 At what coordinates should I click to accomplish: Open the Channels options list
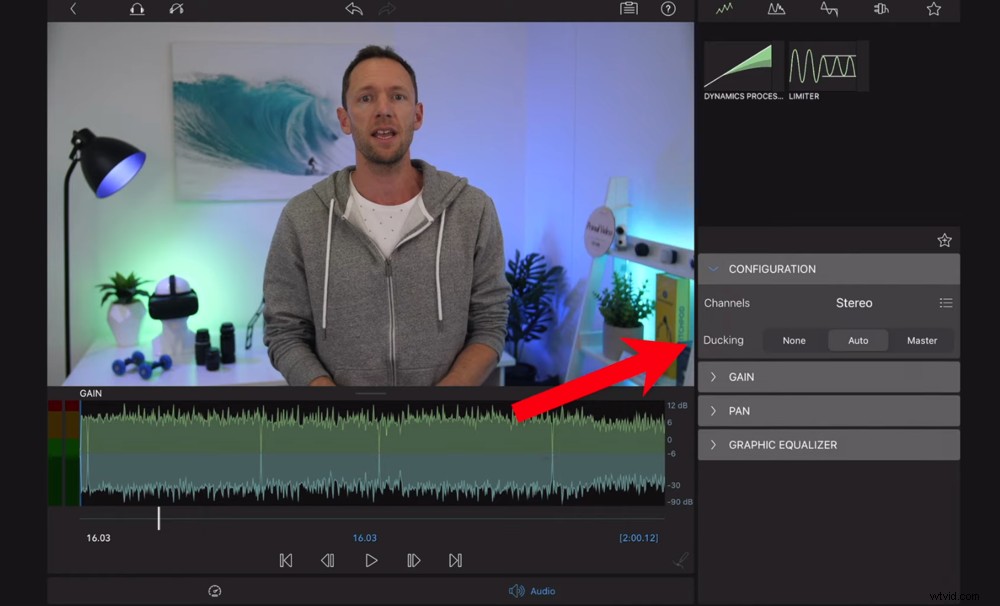(944, 302)
